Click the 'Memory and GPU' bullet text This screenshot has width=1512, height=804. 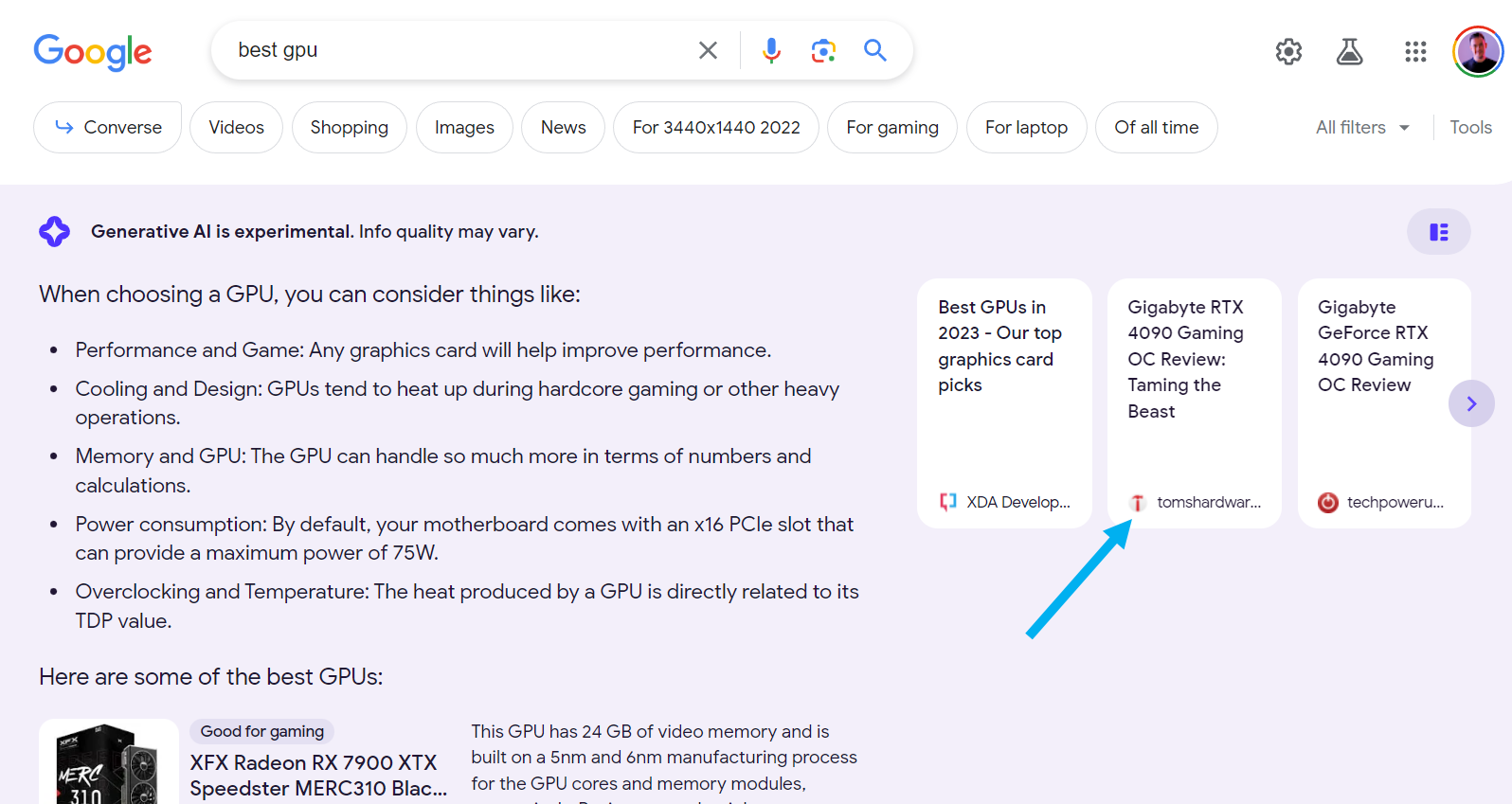click(443, 471)
